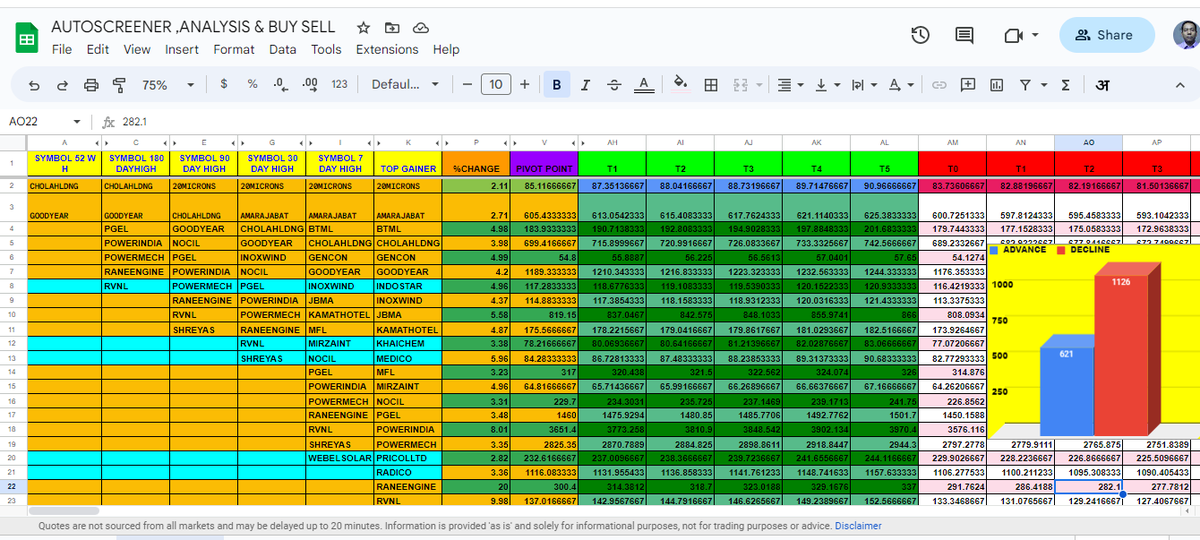Open the Data menu
Screen dimensions: 1200x540
283,49
